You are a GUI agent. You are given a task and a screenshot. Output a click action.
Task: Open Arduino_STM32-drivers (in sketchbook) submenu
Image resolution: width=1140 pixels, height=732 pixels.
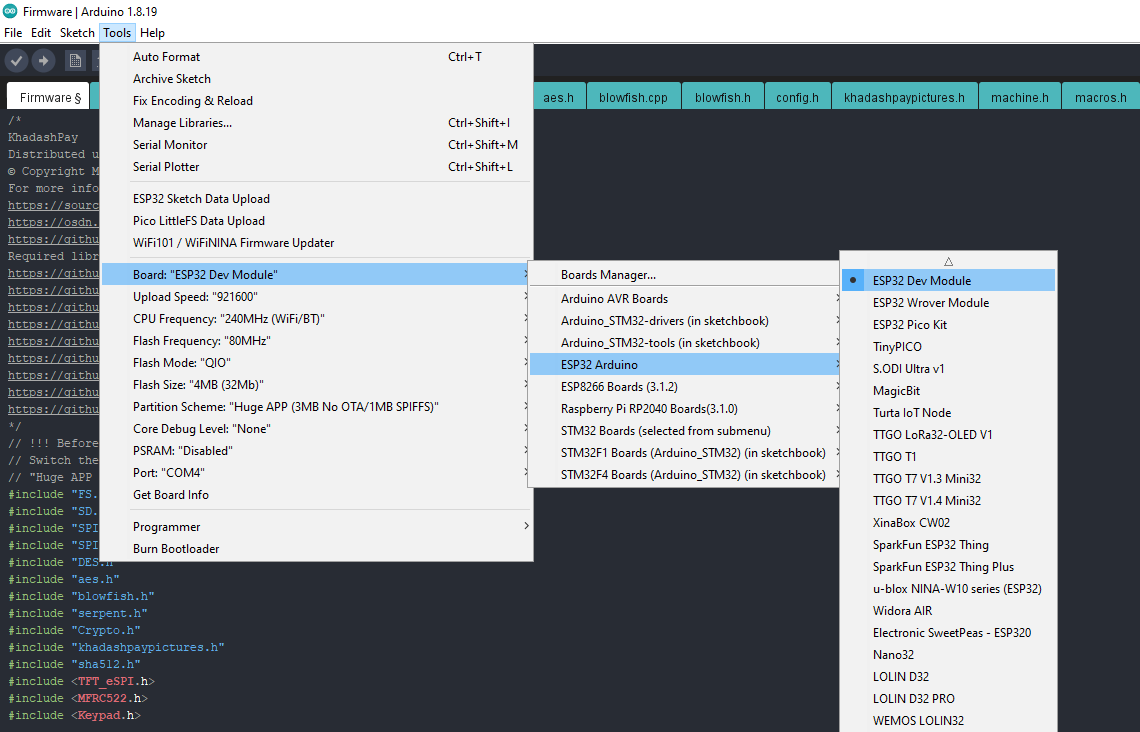pos(685,321)
